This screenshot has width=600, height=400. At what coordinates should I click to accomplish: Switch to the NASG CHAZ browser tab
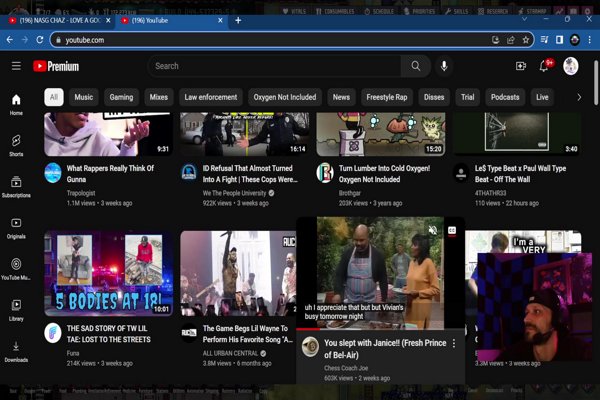(x=59, y=20)
